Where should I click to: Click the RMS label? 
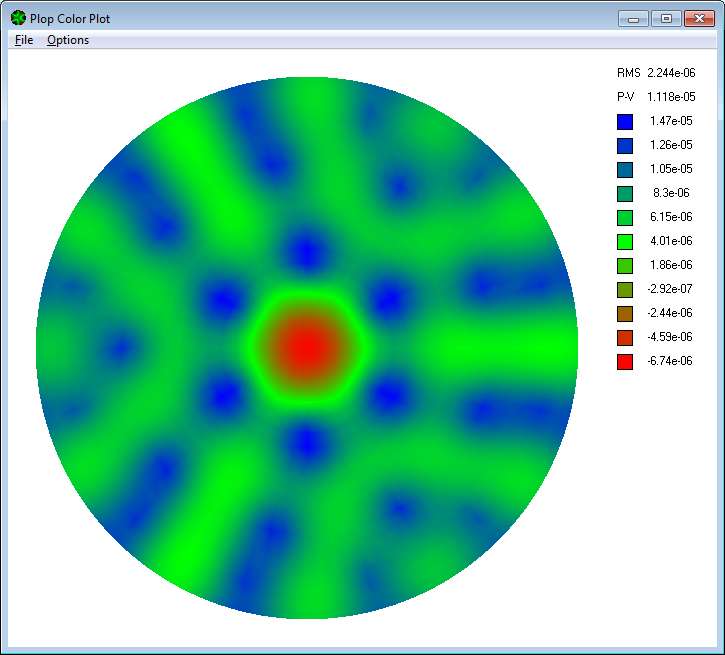628,73
